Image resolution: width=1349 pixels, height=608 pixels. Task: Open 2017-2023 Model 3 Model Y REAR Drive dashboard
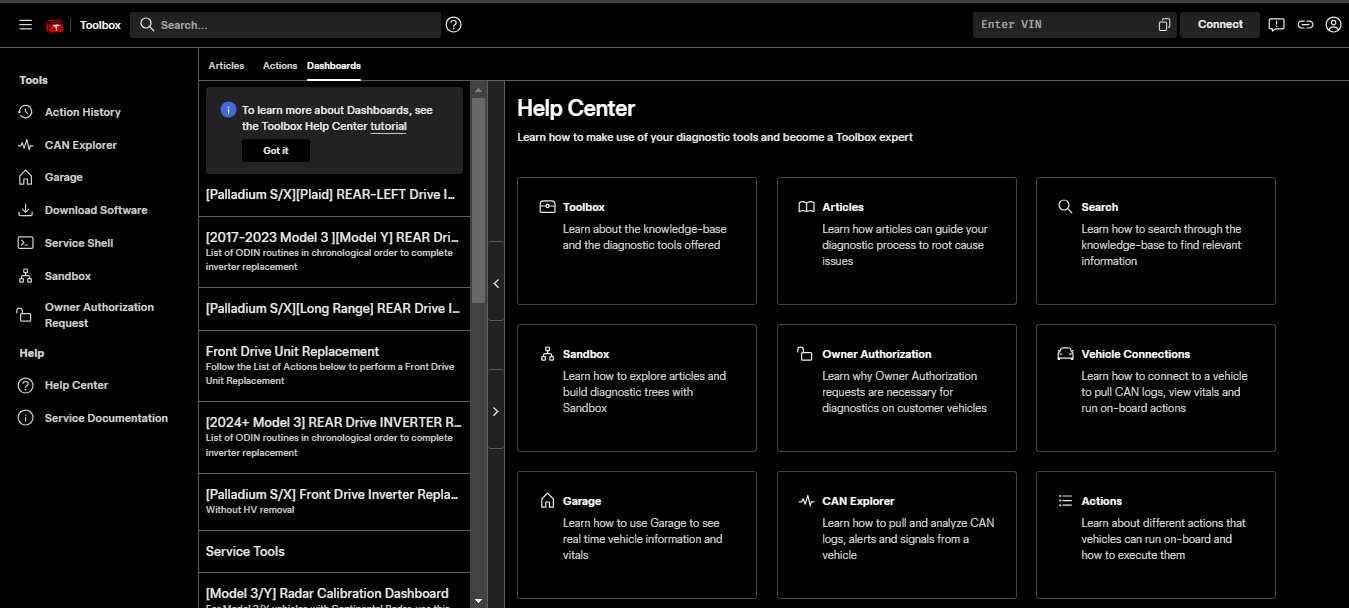click(x=334, y=252)
